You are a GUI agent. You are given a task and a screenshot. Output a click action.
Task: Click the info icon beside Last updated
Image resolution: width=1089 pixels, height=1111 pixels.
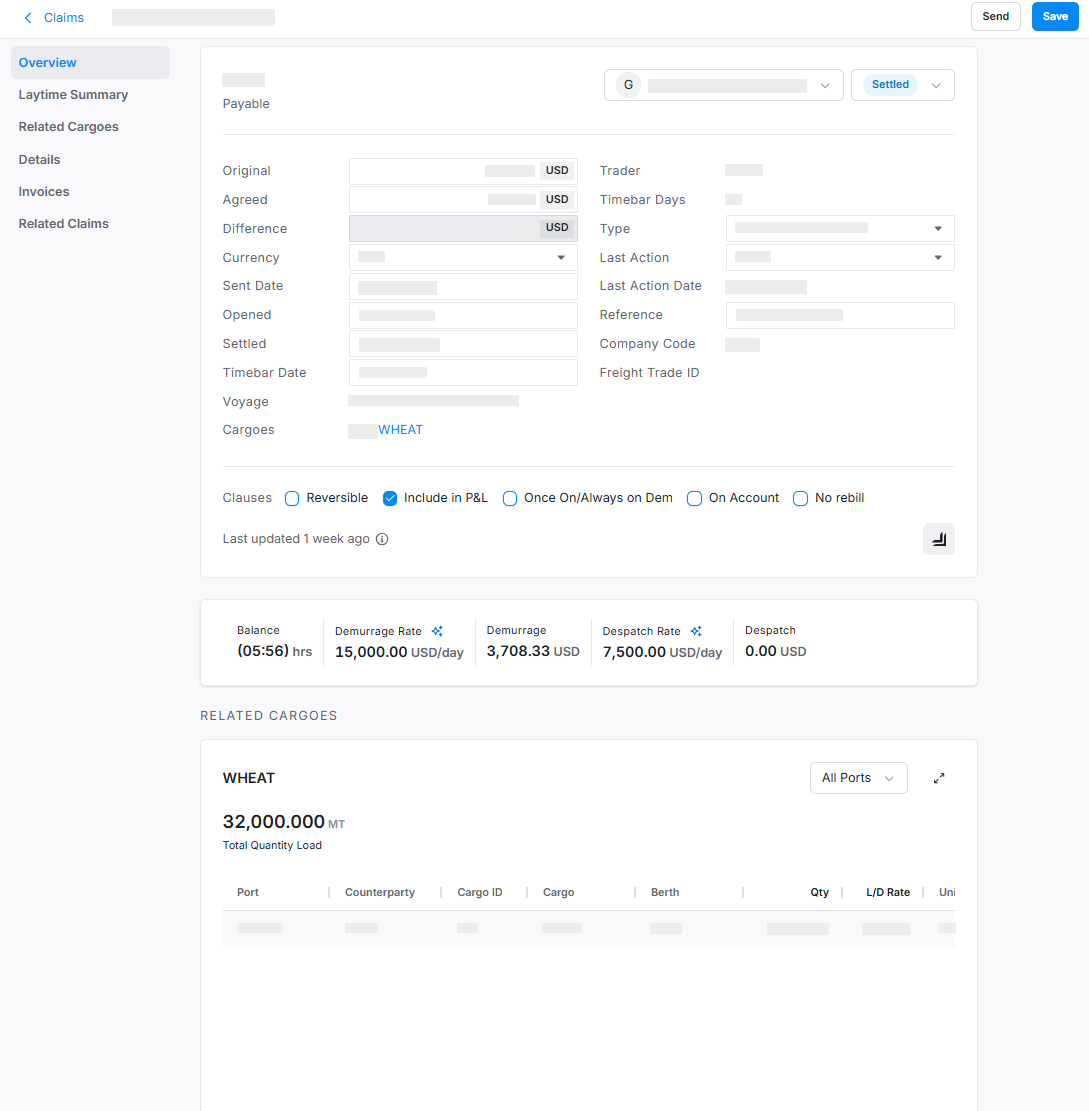pyautogui.click(x=382, y=539)
